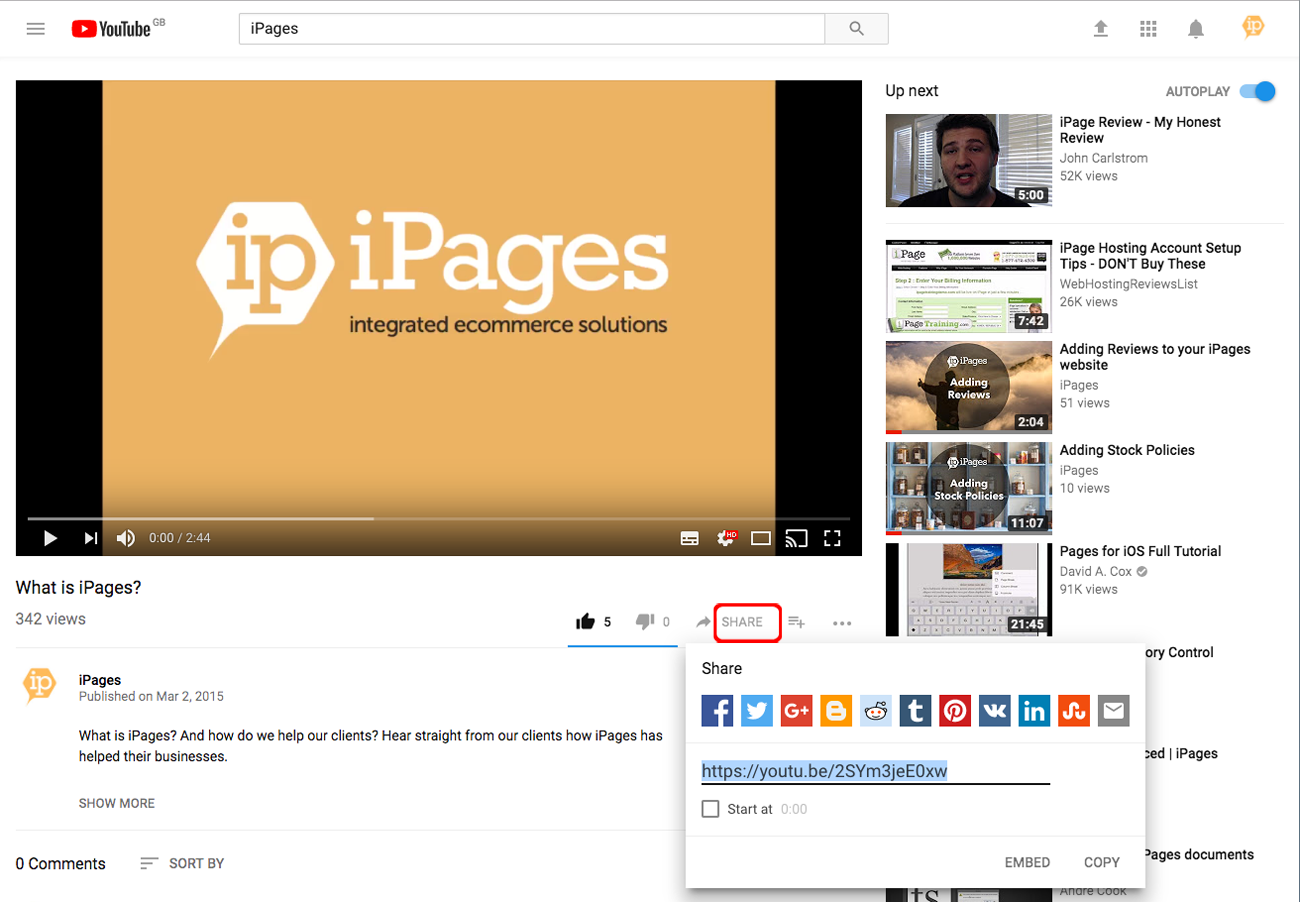Click the John Carlstrom channel name
Viewport: 1300px width, 902px height.
1104,158
